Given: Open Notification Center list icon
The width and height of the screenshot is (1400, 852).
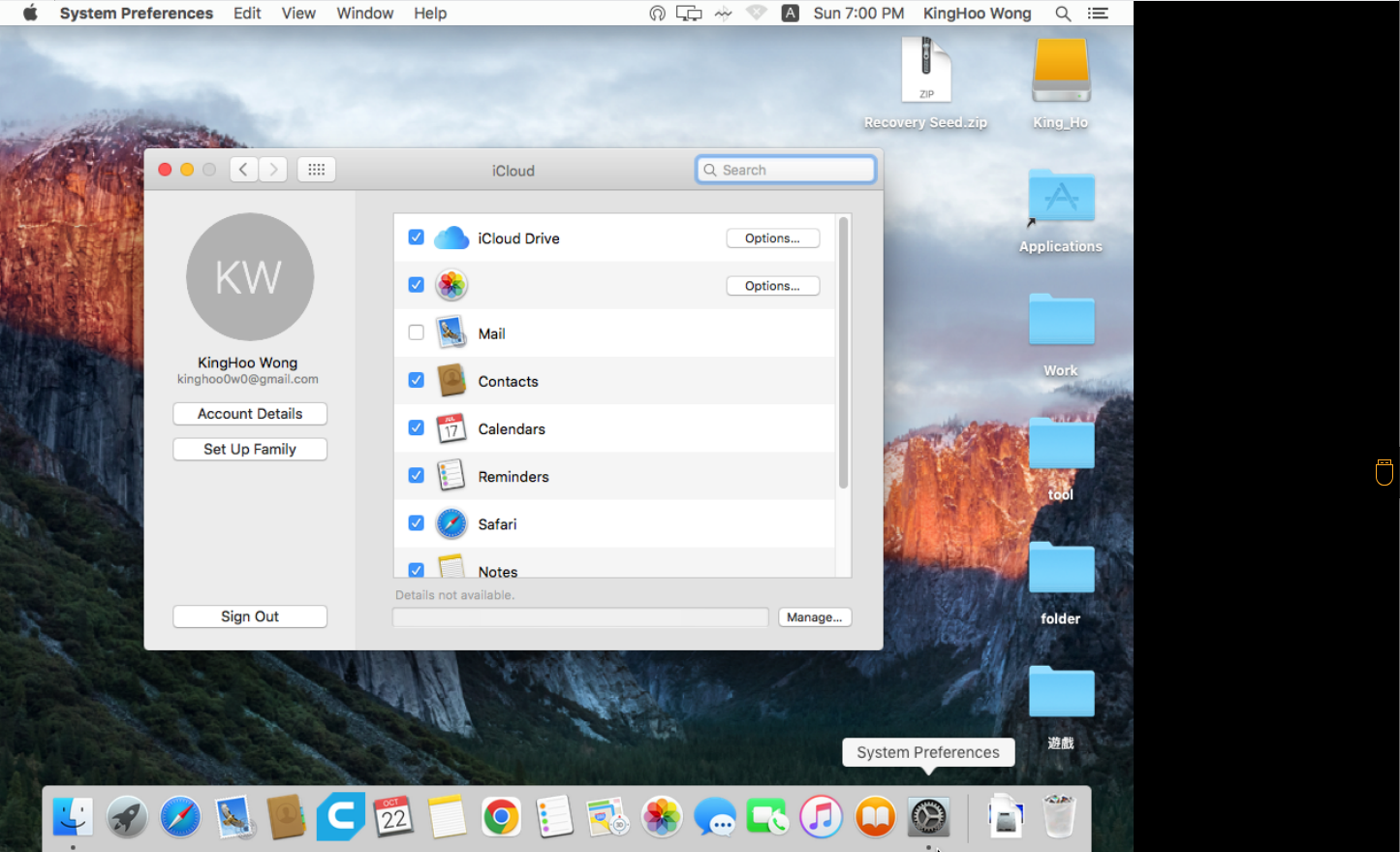Looking at the screenshot, I should click(x=1098, y=14).
